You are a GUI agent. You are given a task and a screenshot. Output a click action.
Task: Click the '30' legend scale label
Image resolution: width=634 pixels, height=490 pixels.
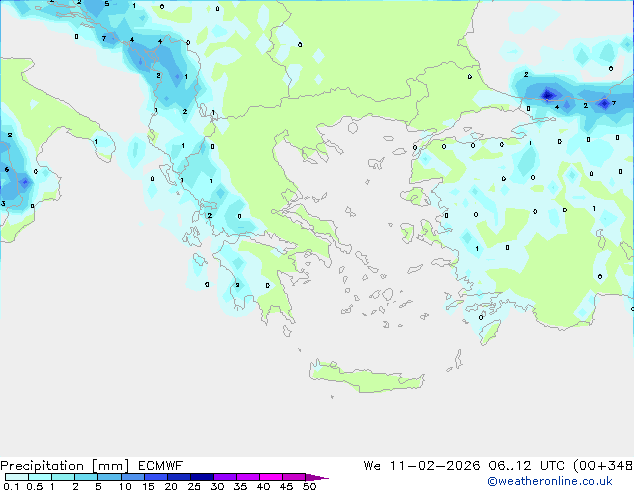(217, 486)
